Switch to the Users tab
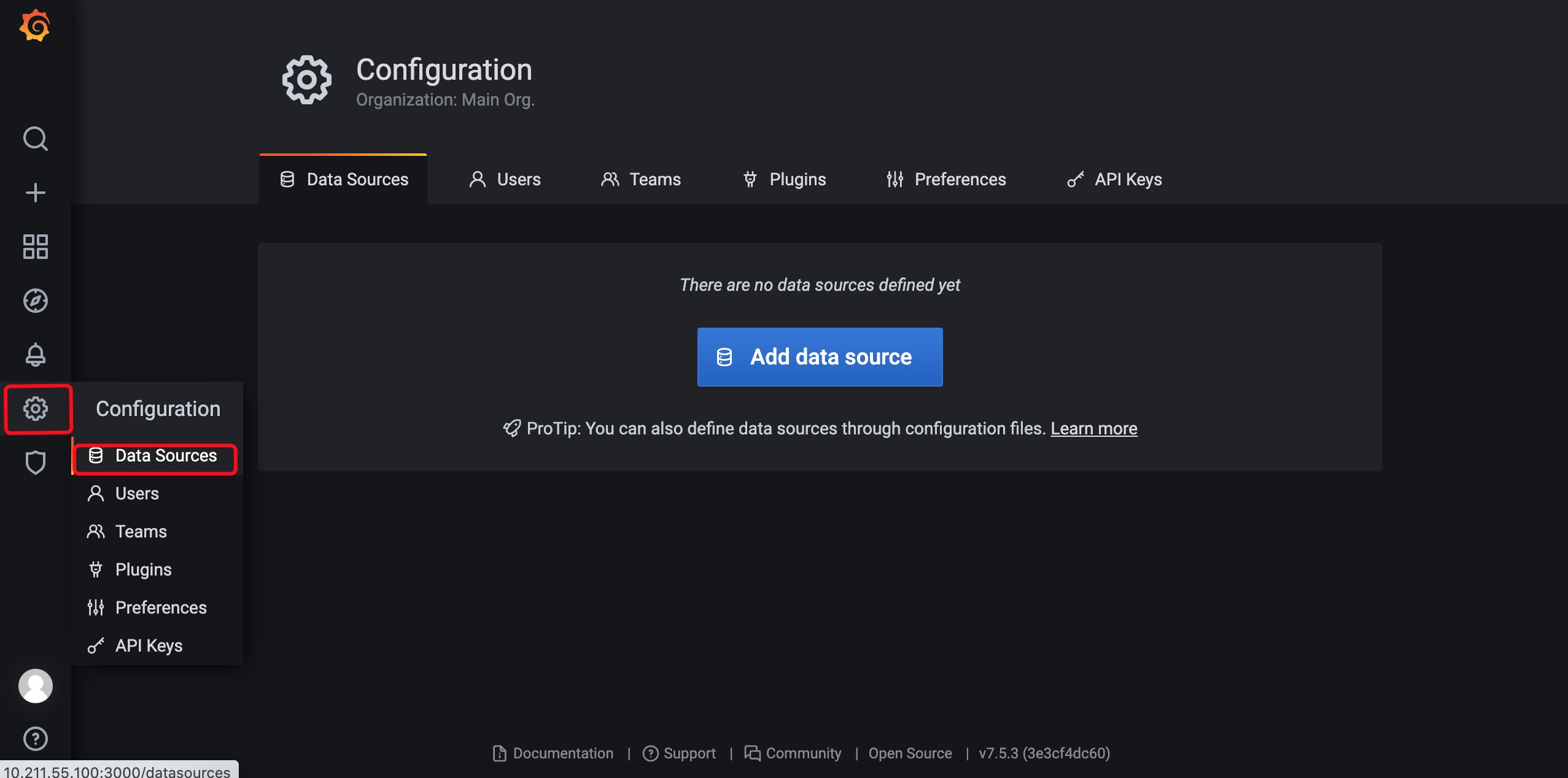 [504, 179]
